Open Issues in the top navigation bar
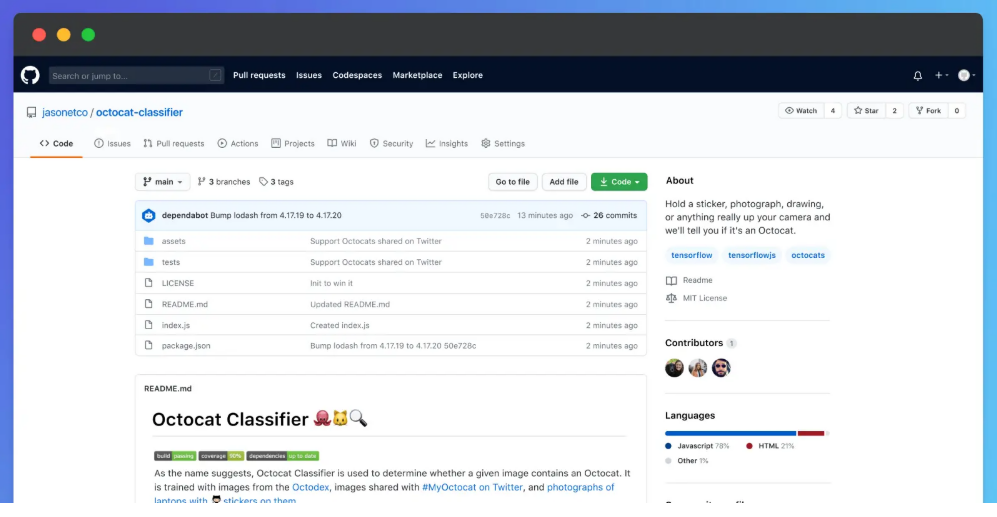Viewport: 997px width, 517px height. (308, 75)
